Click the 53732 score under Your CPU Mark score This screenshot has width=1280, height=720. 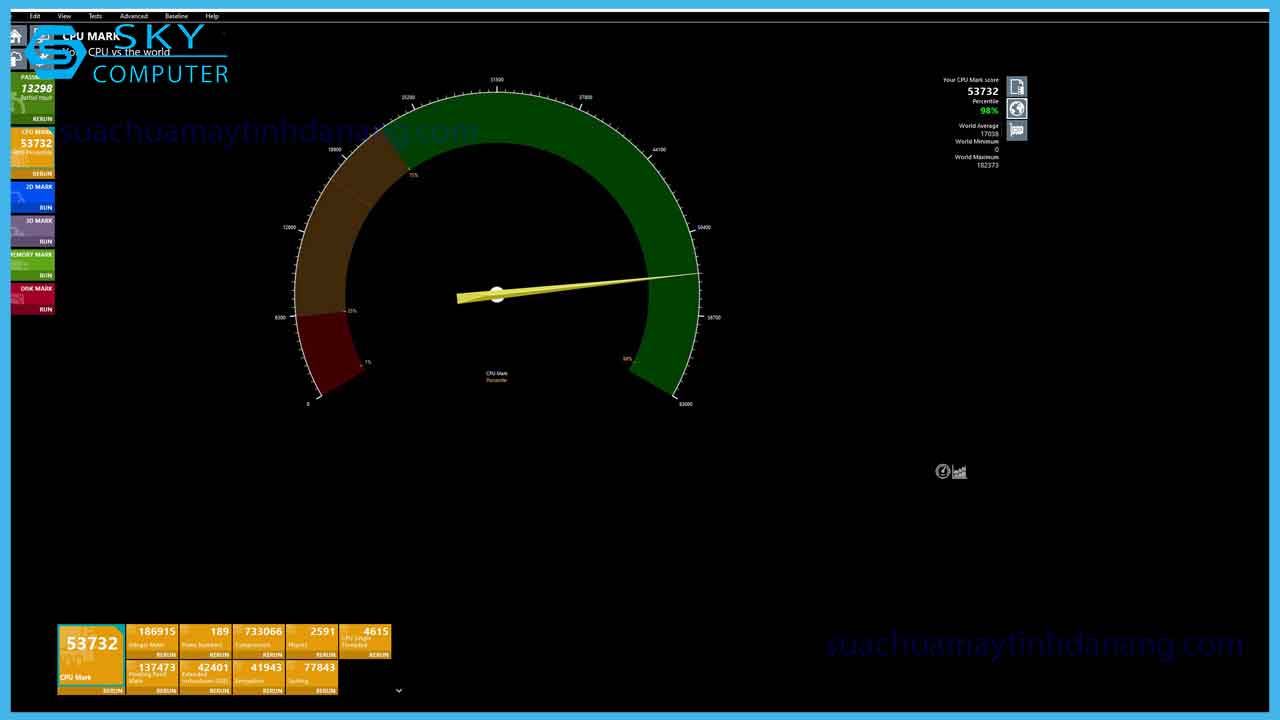click(983, 91)
